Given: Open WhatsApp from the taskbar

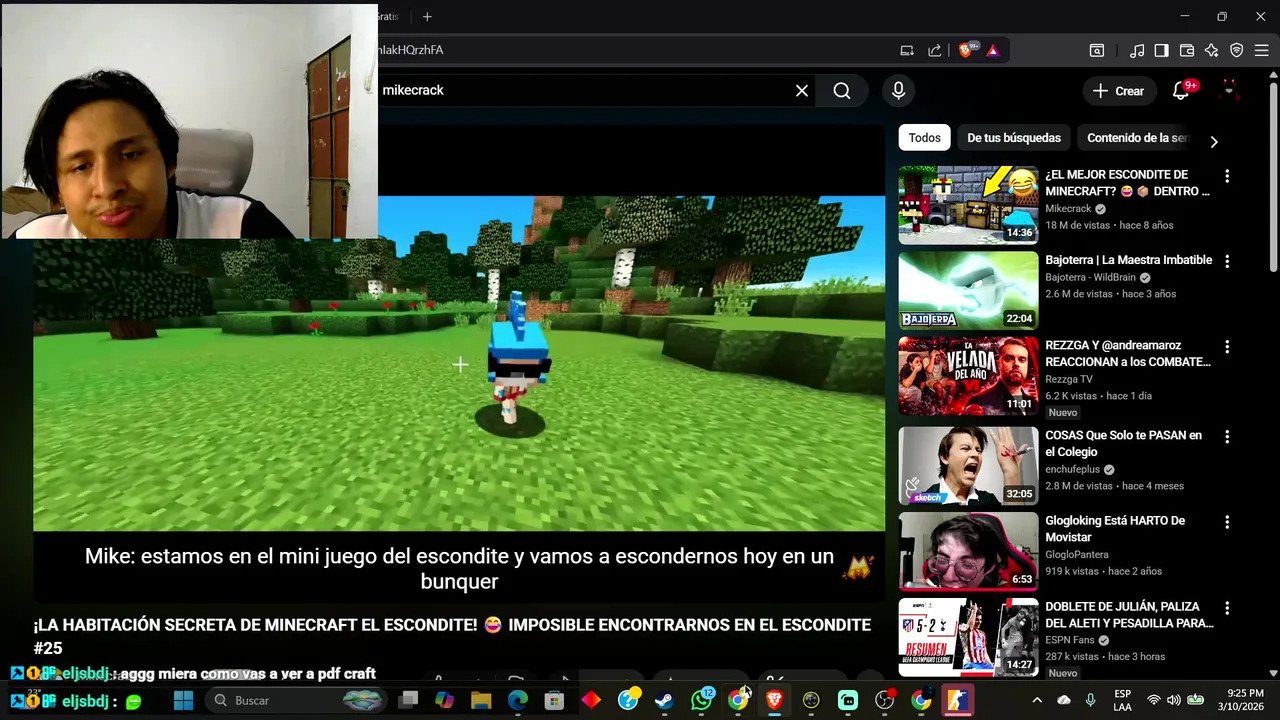Looking at the screenshot, I should pos(702,701).
